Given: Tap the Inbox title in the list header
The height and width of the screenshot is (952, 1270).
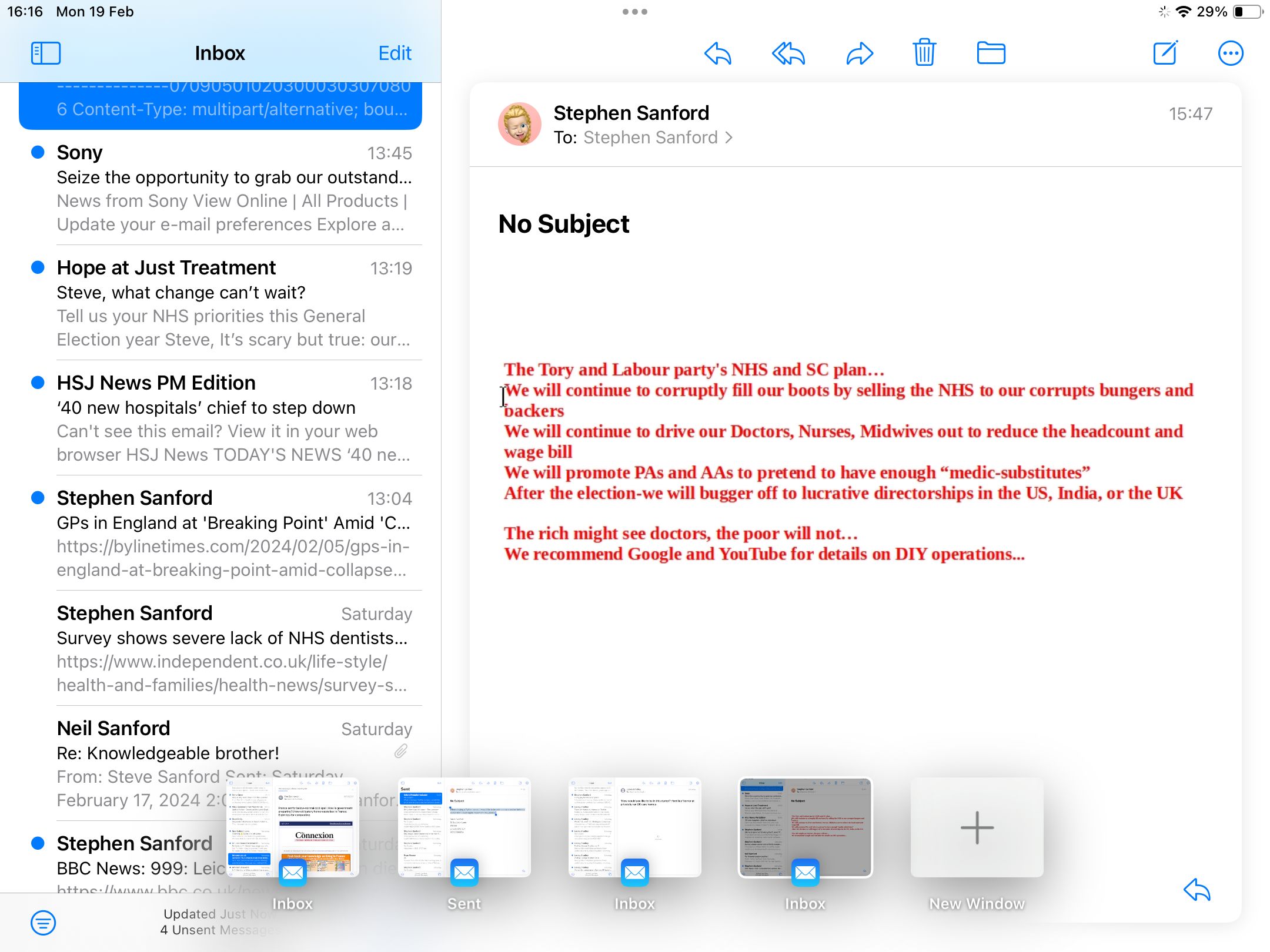Looking at the screenshot, I should 220,53.
